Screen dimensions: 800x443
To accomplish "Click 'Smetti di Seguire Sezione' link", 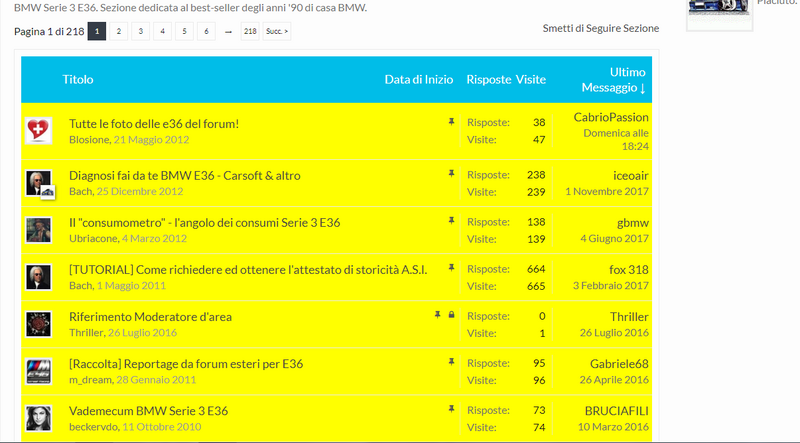I will click(601, 29).
